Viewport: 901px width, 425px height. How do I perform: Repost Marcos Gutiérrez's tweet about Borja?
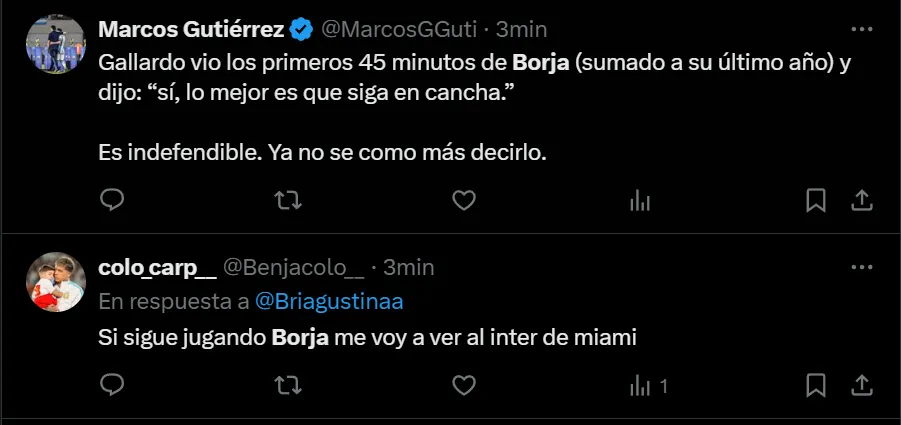pyautogui.click(x=288, y=201)
